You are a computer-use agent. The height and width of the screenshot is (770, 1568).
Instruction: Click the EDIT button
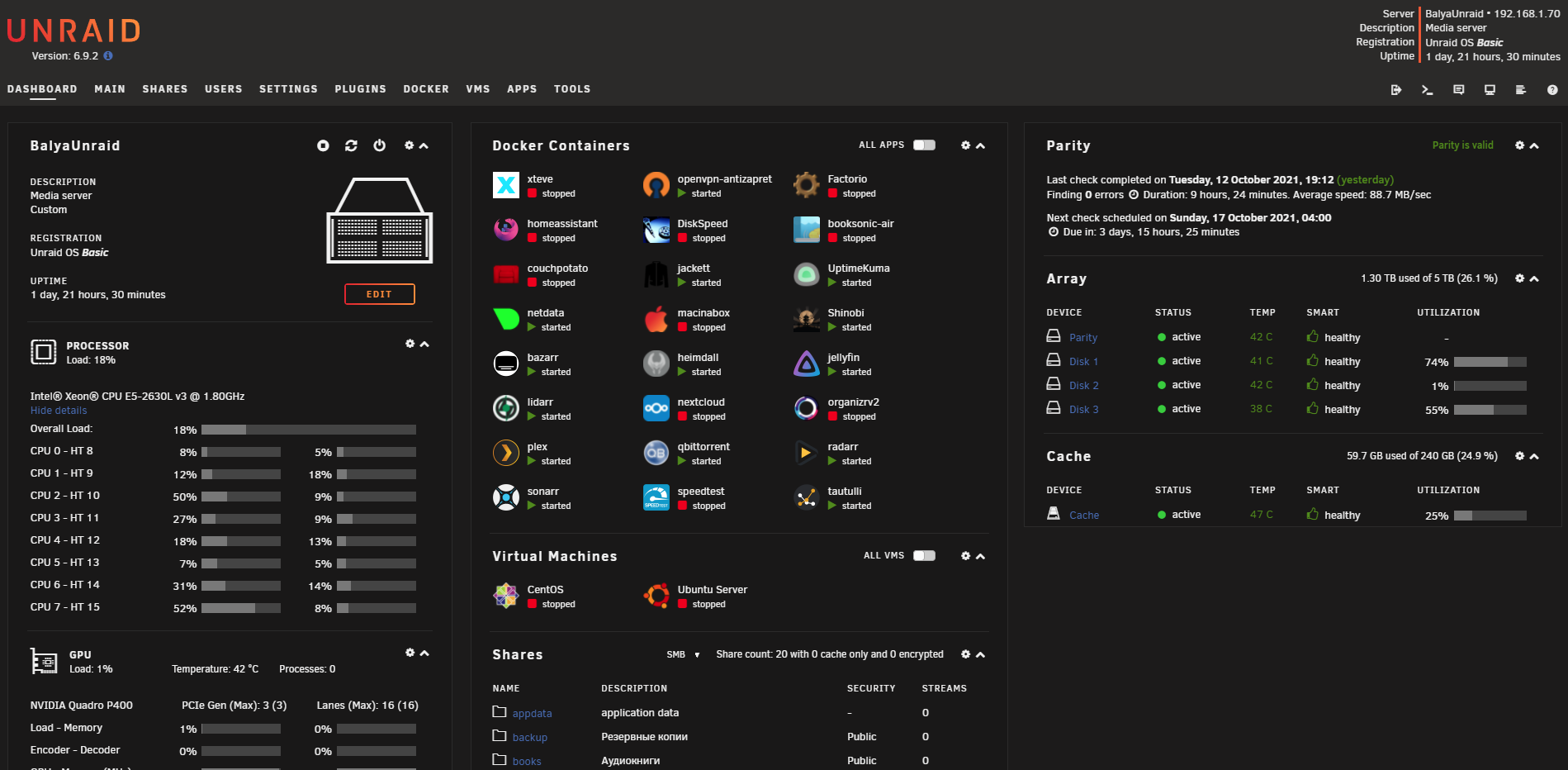[379, 294]
